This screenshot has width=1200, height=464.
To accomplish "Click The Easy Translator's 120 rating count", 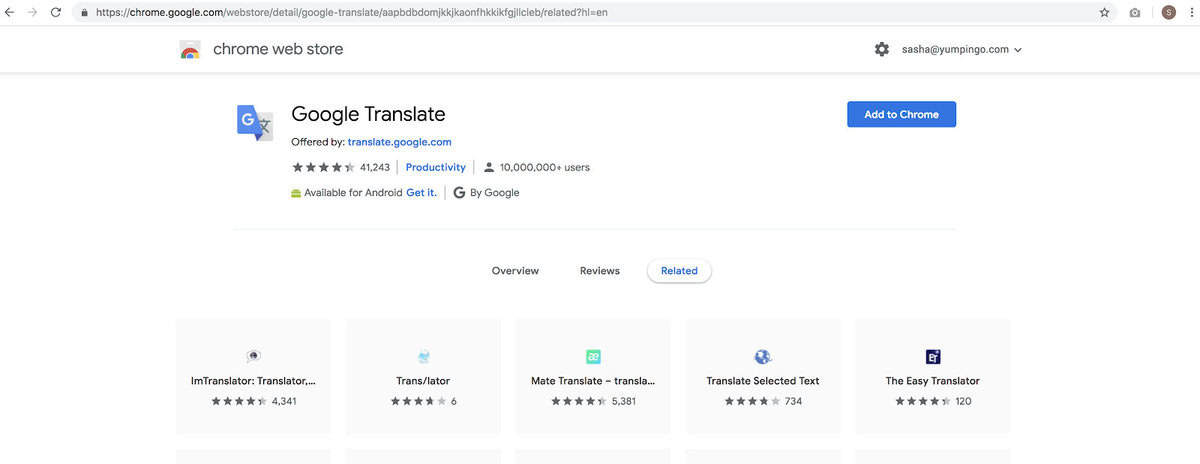I will 963,401.
